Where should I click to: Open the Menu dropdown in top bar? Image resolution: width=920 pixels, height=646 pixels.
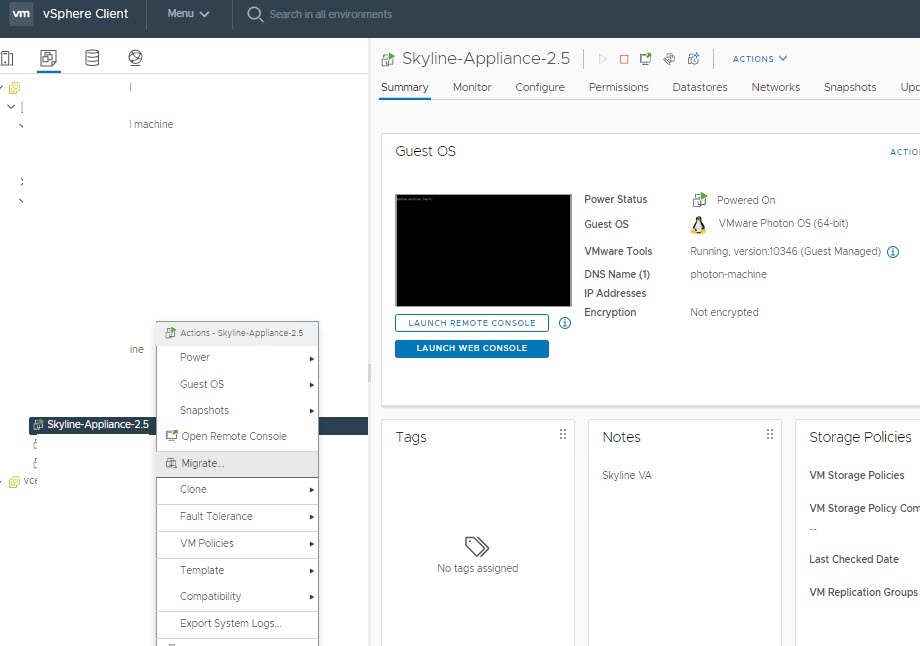click(188, 14)
